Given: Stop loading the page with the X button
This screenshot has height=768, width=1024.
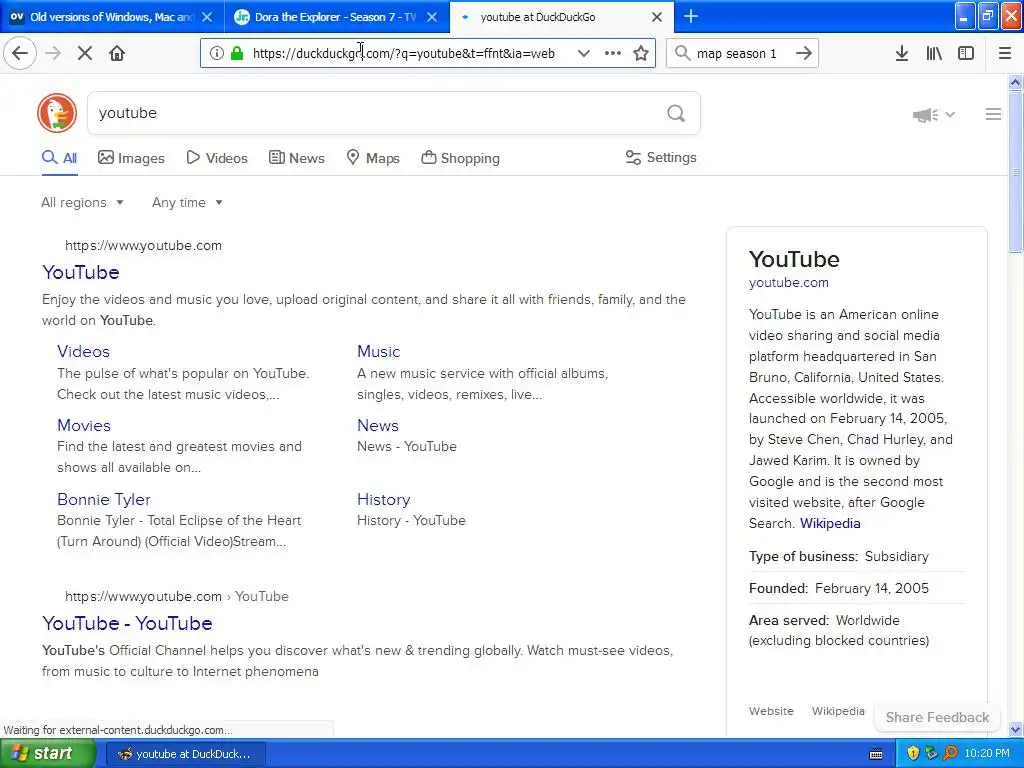Looking at the screenshot, I should pyautogui.click(x=85, y=53).
